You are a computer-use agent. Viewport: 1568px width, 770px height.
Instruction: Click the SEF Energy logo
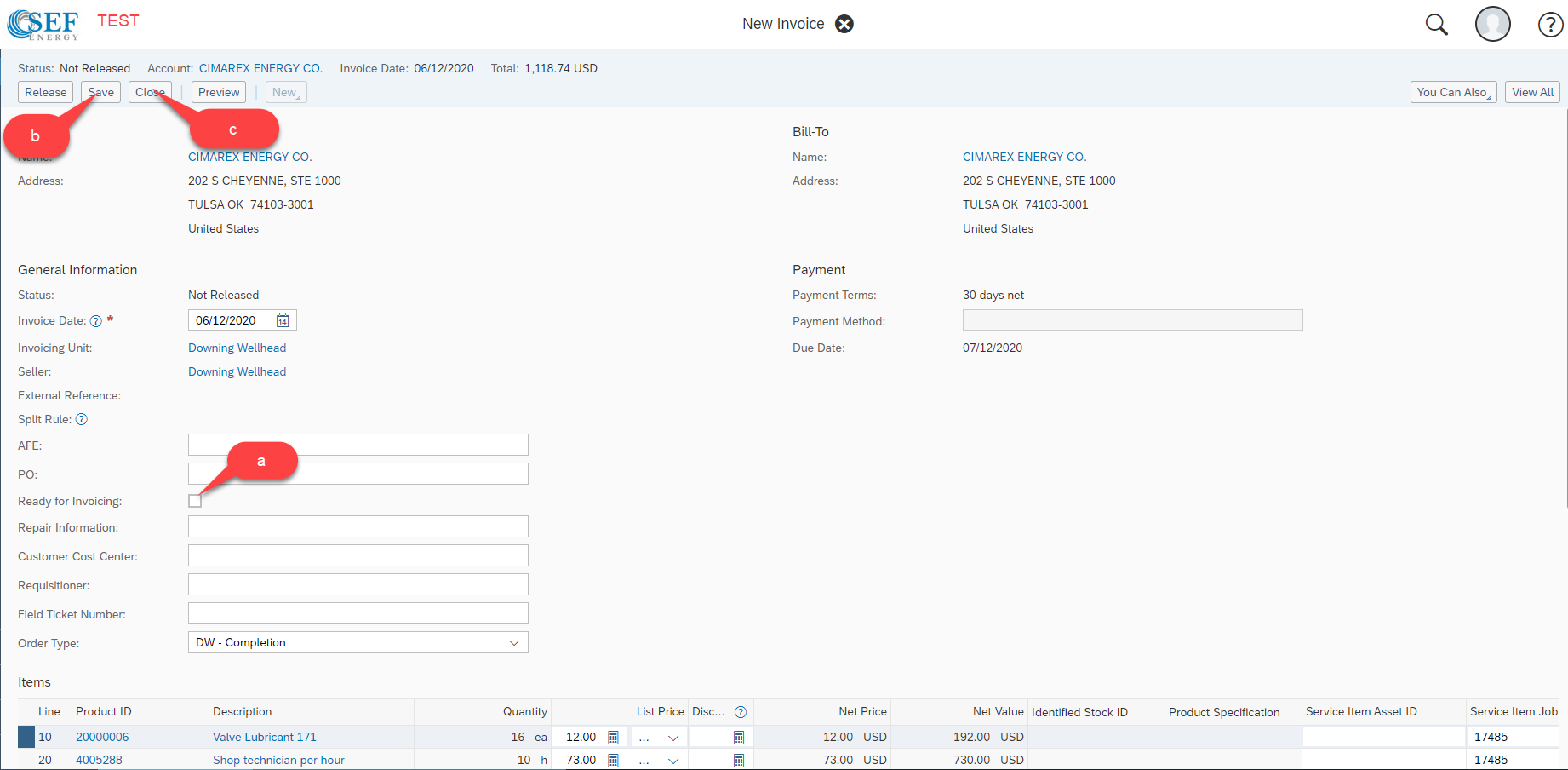click(43, 24)
